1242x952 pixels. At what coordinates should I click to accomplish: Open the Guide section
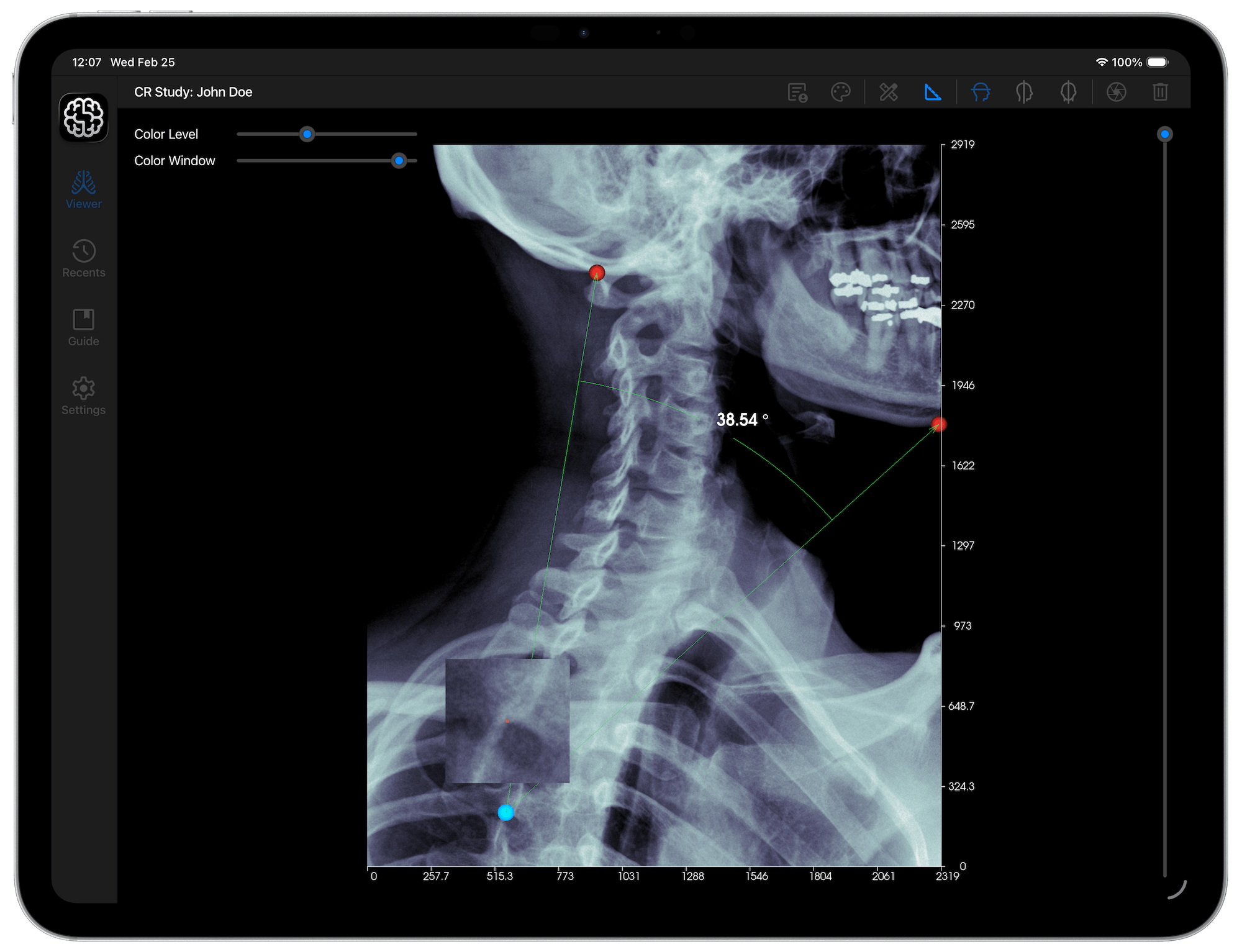83,328
